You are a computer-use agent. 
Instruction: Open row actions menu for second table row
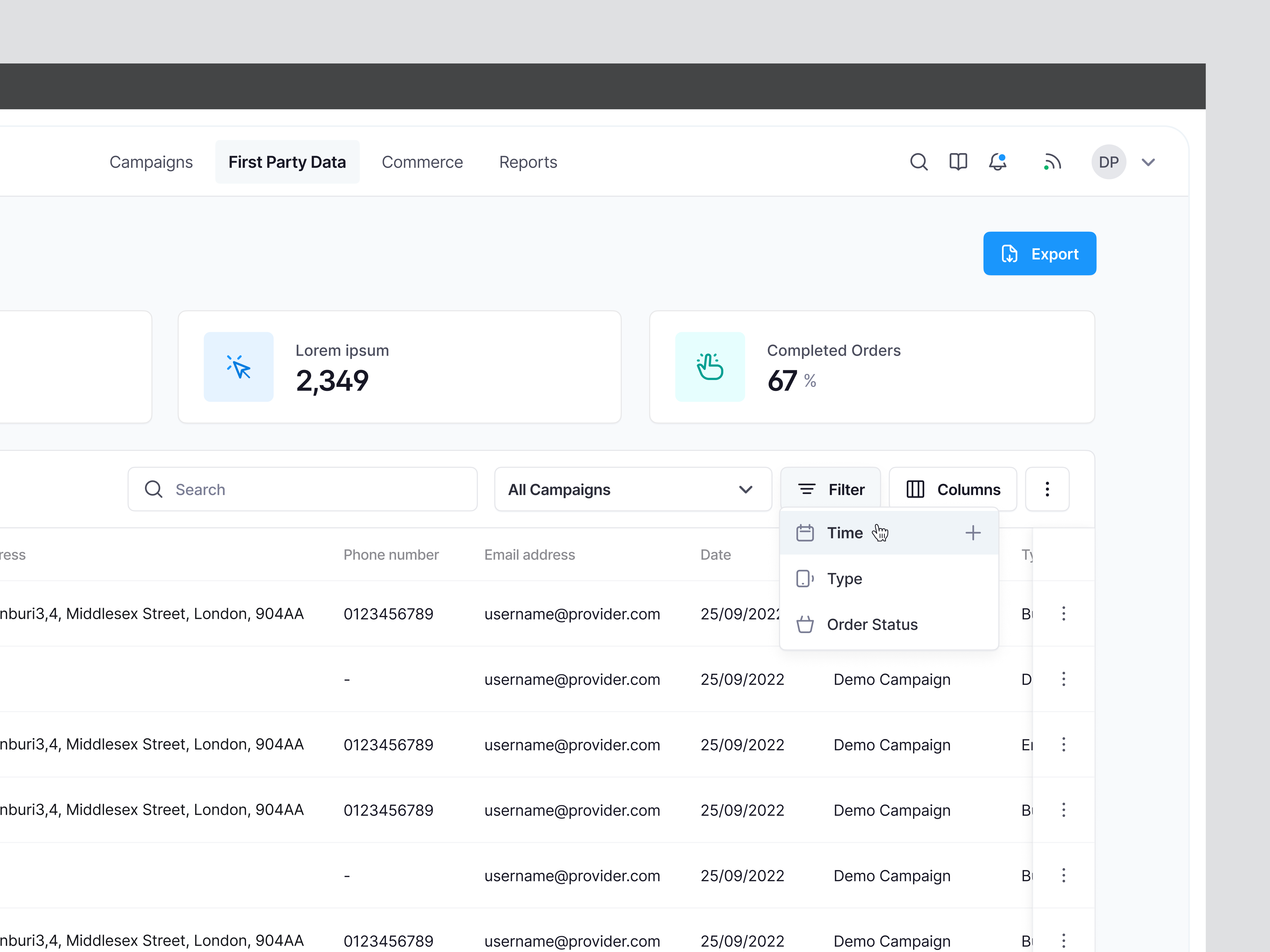[x=1063, y=679]
